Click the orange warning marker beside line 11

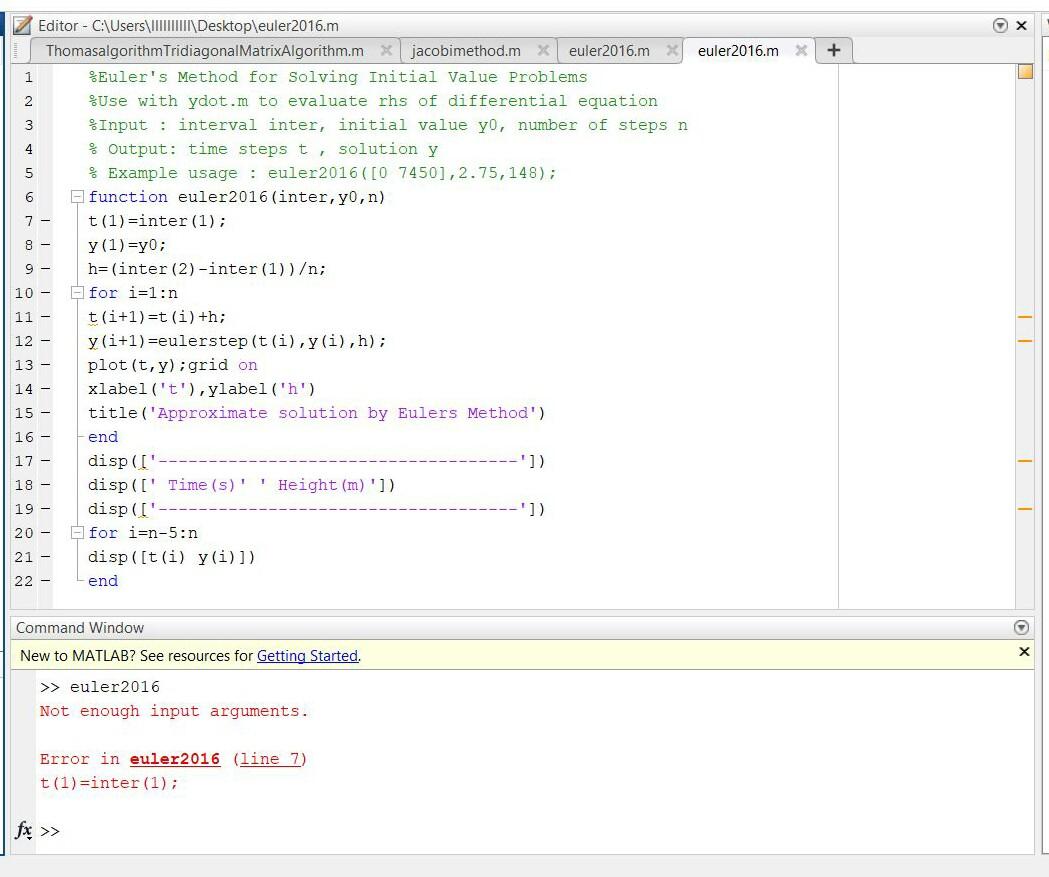[1022, 317]
